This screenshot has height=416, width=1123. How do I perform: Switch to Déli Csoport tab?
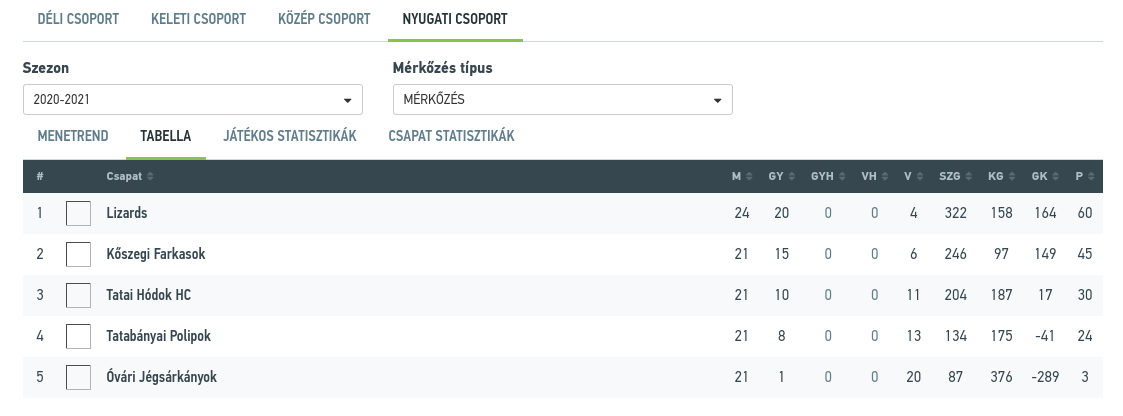pos(77,19)
